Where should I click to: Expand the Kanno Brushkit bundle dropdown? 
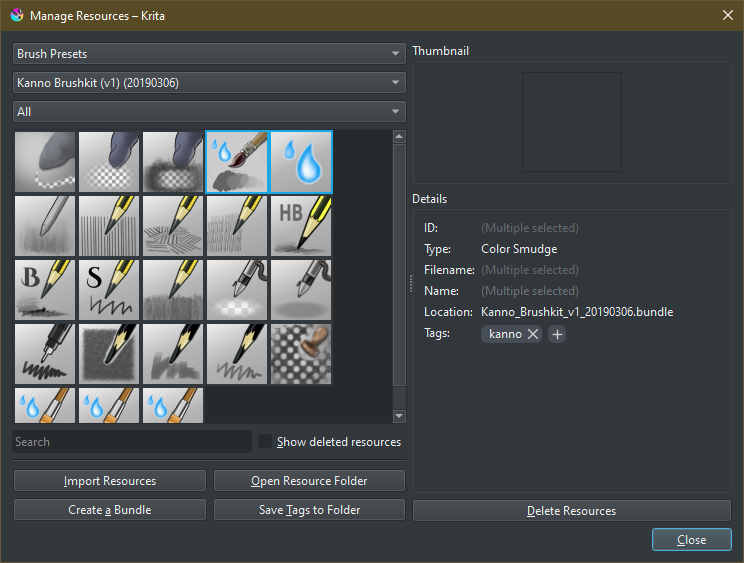coord(208,82)
